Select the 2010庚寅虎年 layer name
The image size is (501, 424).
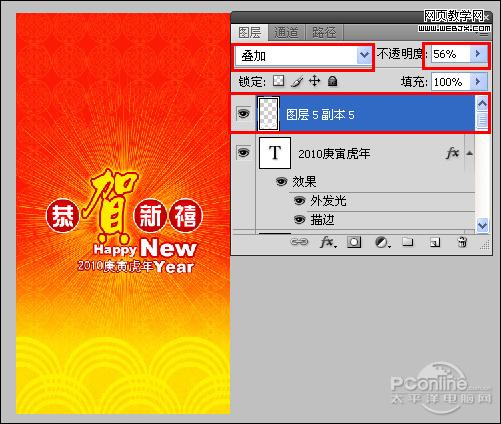coord(334,154)
